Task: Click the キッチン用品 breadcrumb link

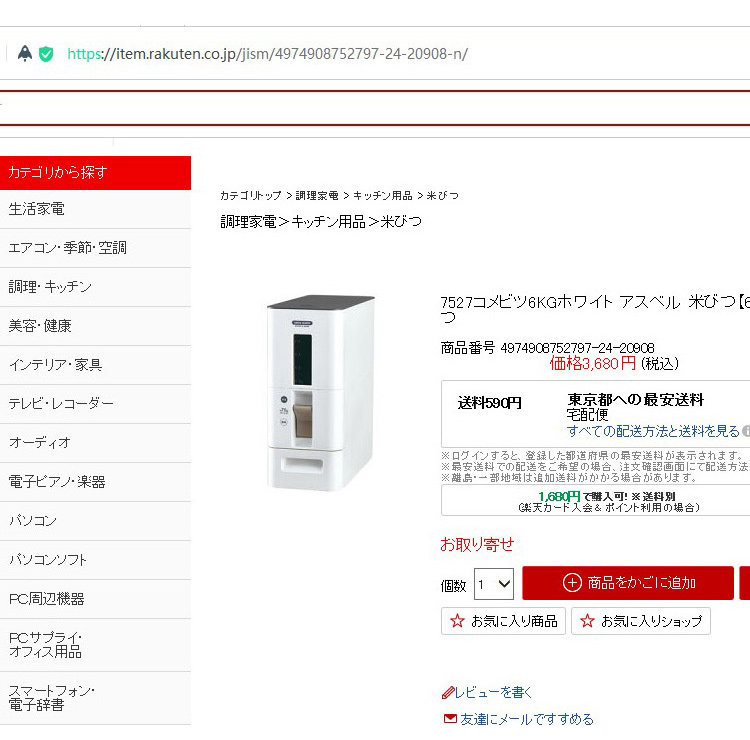Action: pos(383,196)
